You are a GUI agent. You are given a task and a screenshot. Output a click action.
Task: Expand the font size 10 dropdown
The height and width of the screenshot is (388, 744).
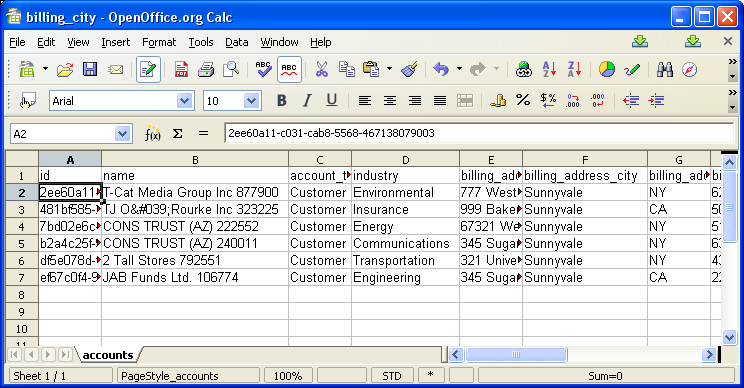[x=251, y=101]
